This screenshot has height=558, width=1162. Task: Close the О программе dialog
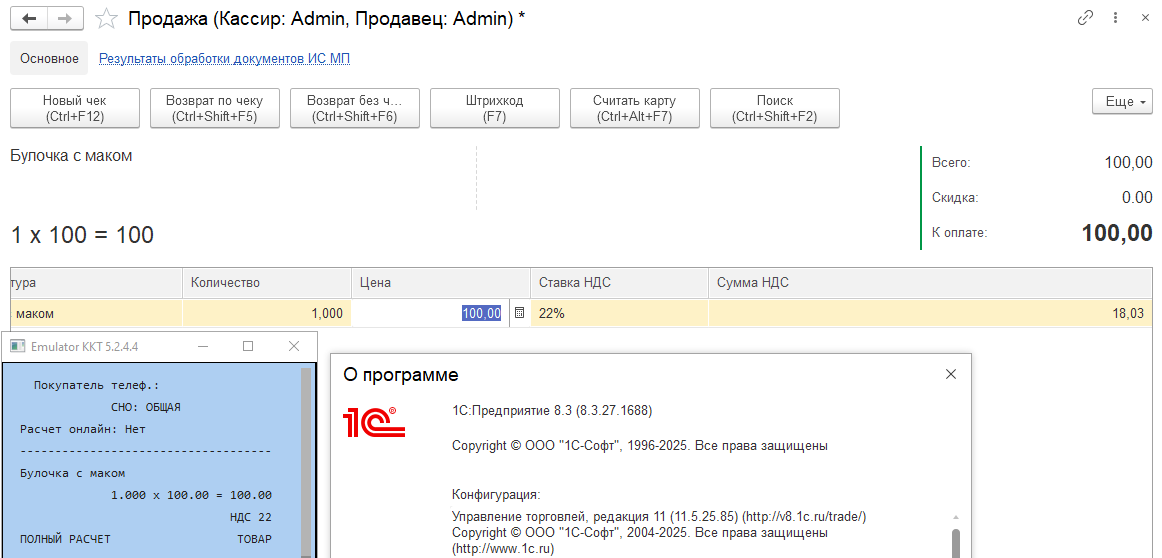click(x=951, y=374)
